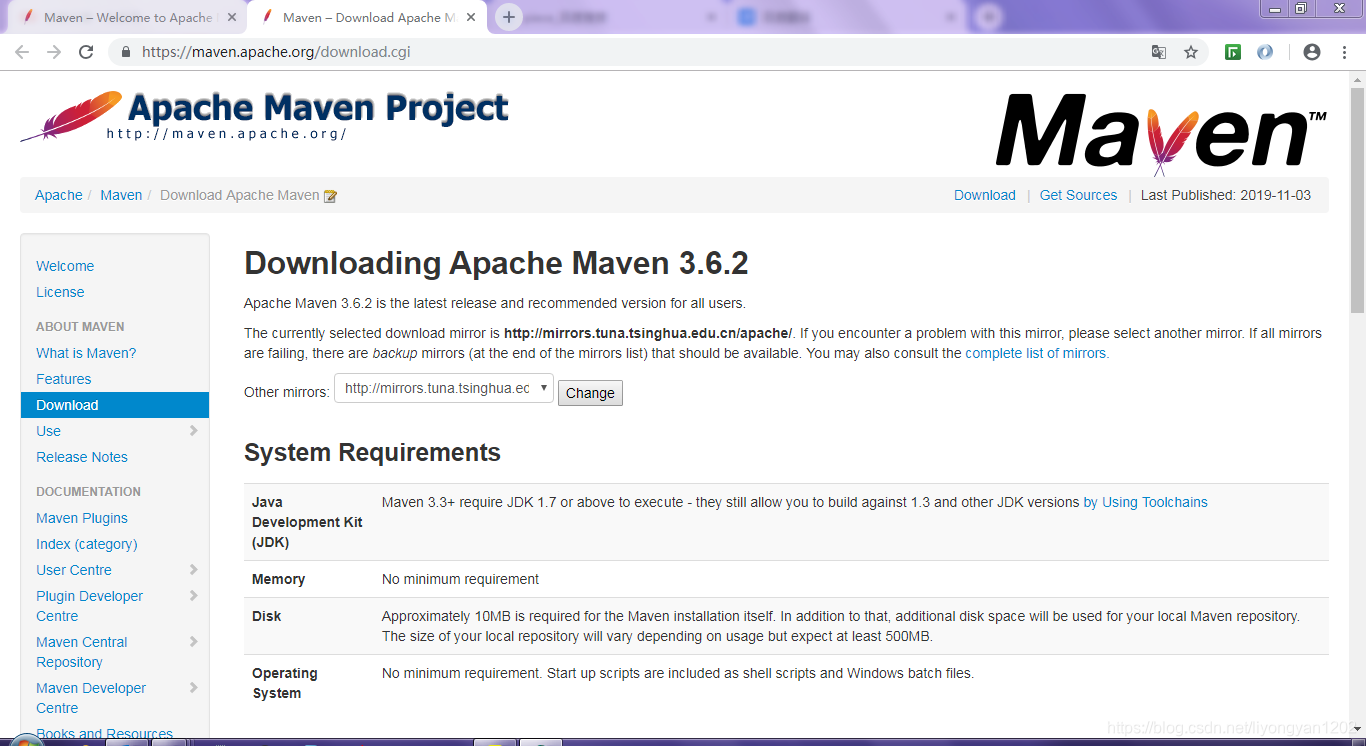Click the edit icon beside Download Apache Maven
The height and width of the screenshot is (746, 1366).
click(330, 196)
